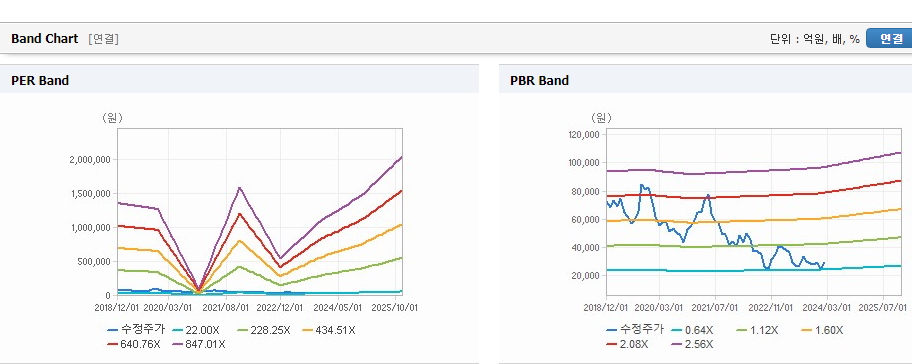Image resolution: width=912 pixels, height=364 pixels.
Task: Click the 20,000 axis label in the PBR chart
Action: coord(586,276)
